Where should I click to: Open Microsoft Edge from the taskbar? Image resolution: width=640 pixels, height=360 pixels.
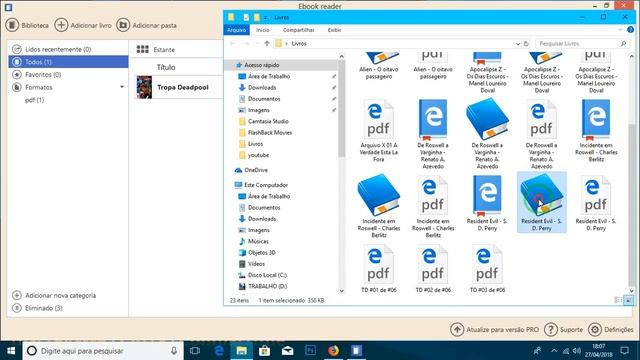pyautogui.click(x=219, y=351)
